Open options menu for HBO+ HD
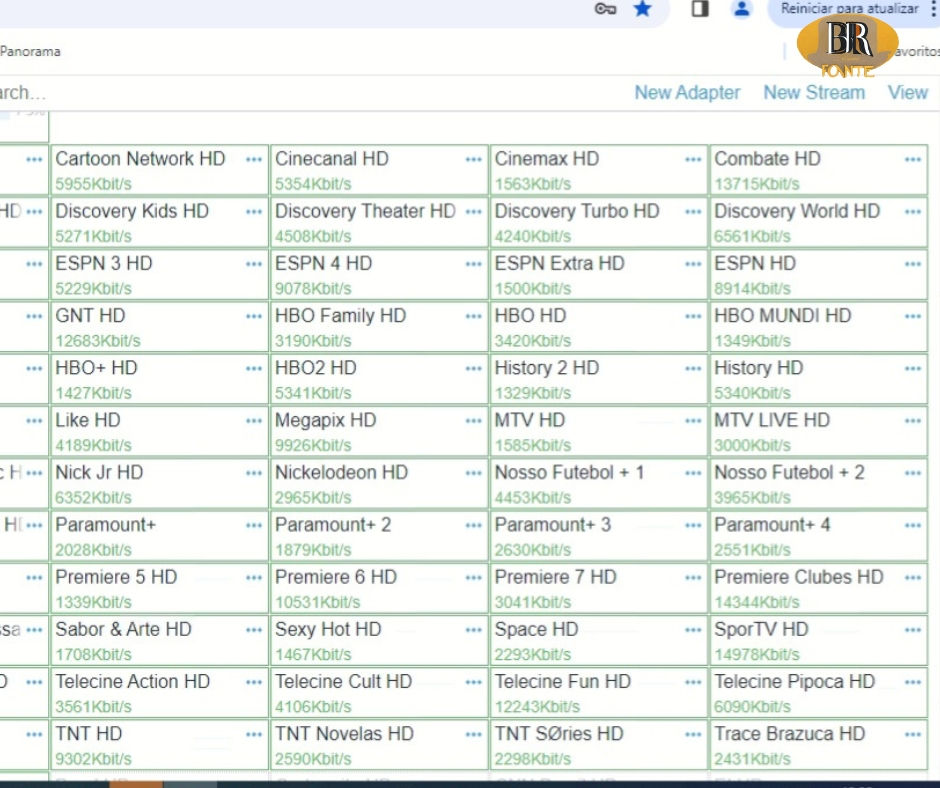The image size is (940, 788). 254,368
